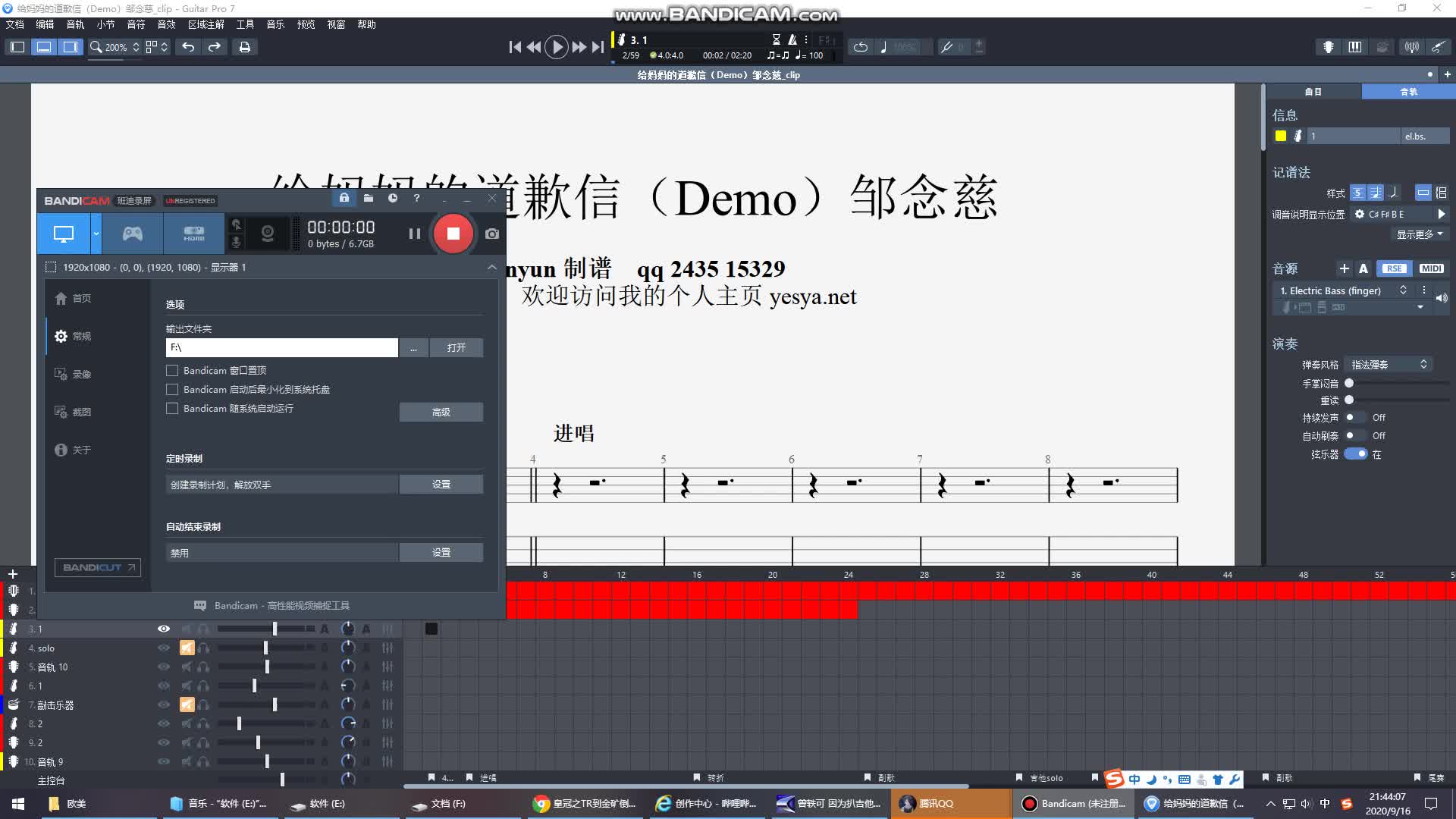Redo the last action in Guitar Pro
Viewport: 1456px width, 819px height.
(x=215, y=47)
